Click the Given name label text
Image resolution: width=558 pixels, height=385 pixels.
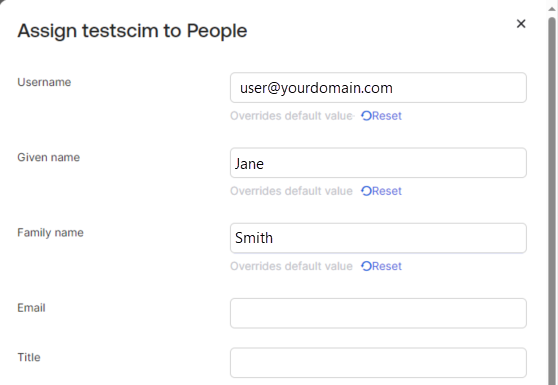(48, 157)
